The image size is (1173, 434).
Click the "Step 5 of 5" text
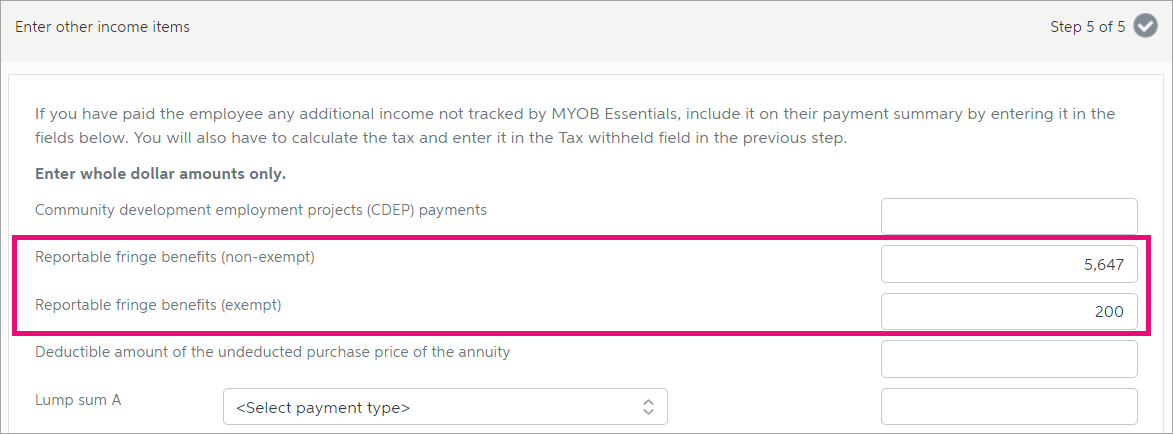1087,27
